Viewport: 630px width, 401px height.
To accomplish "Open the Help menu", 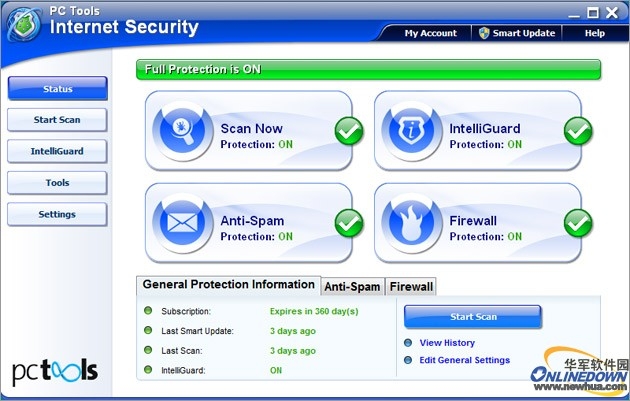I will pos(595,33).
